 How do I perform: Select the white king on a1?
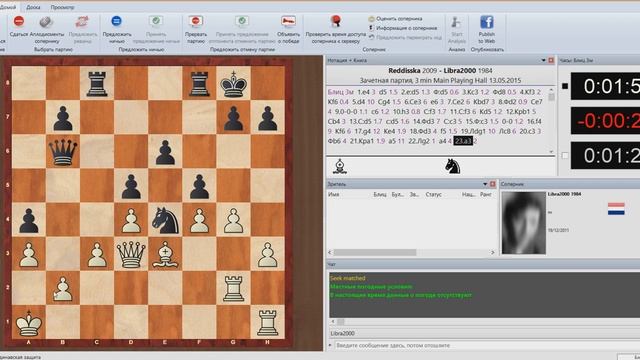tap(29, 322)
